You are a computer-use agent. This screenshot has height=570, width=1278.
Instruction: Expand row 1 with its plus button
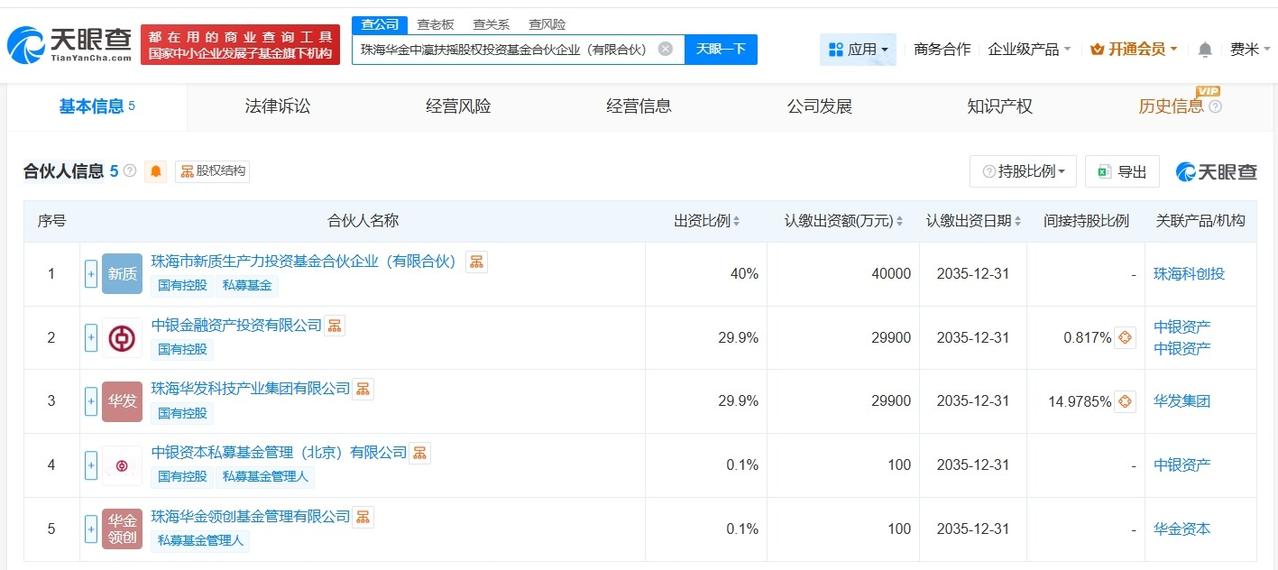91,273
